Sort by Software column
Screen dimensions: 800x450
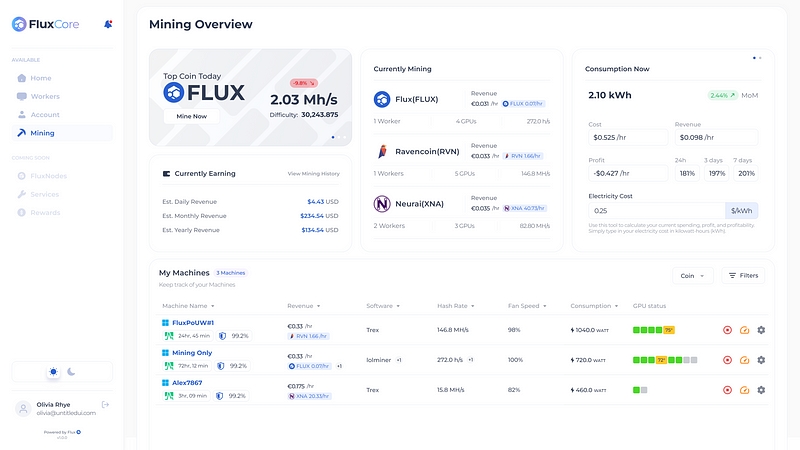[383, 306]
